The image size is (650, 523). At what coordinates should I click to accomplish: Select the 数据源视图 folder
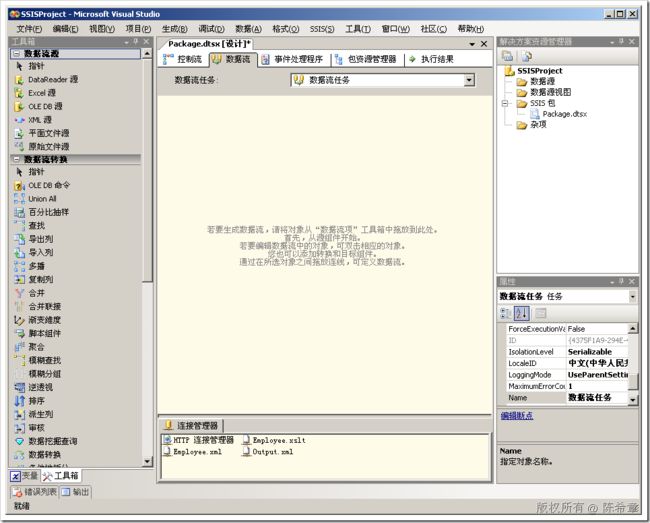point(544,92)
